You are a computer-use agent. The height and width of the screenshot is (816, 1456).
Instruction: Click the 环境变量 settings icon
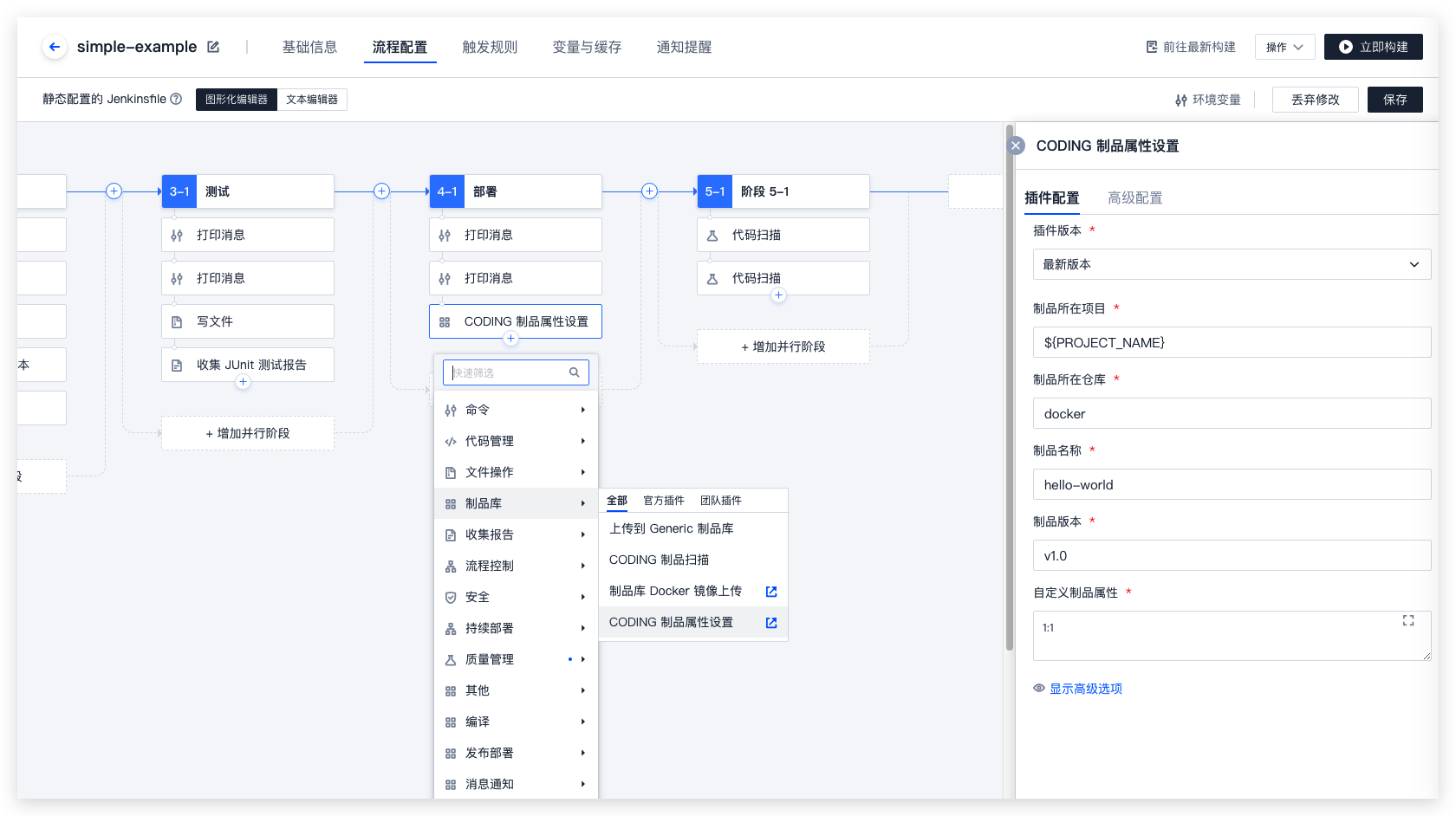(1181, 100)
